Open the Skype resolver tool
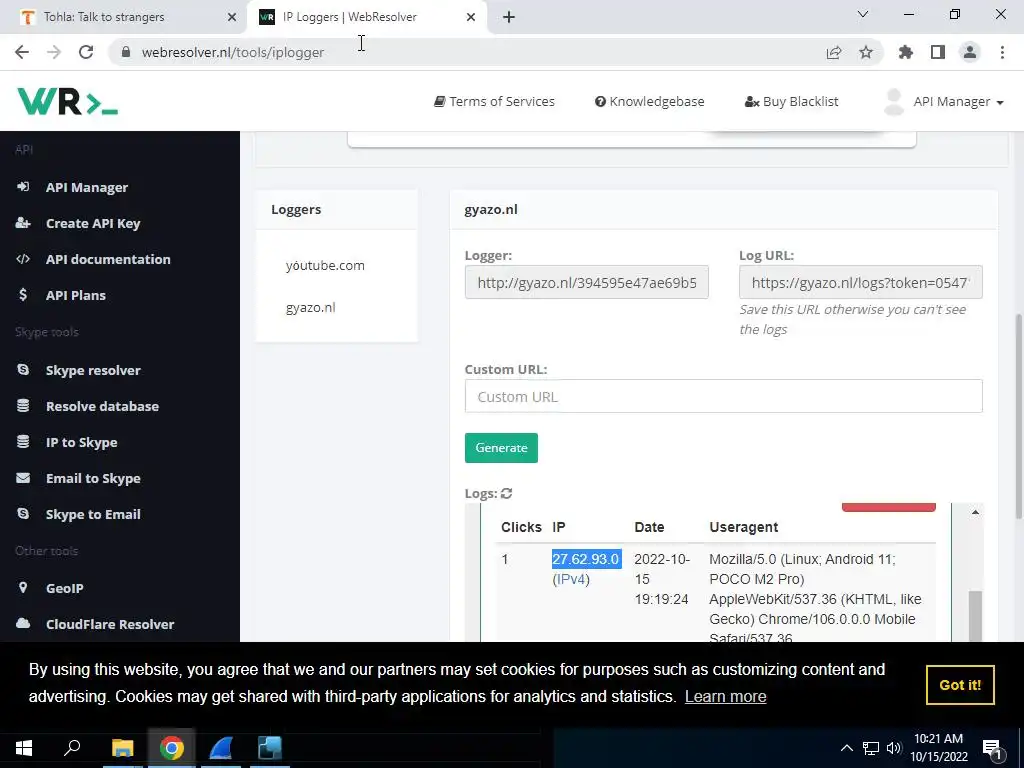The image size is (1024, 768). pyautogui.click(x=93, y=370)
